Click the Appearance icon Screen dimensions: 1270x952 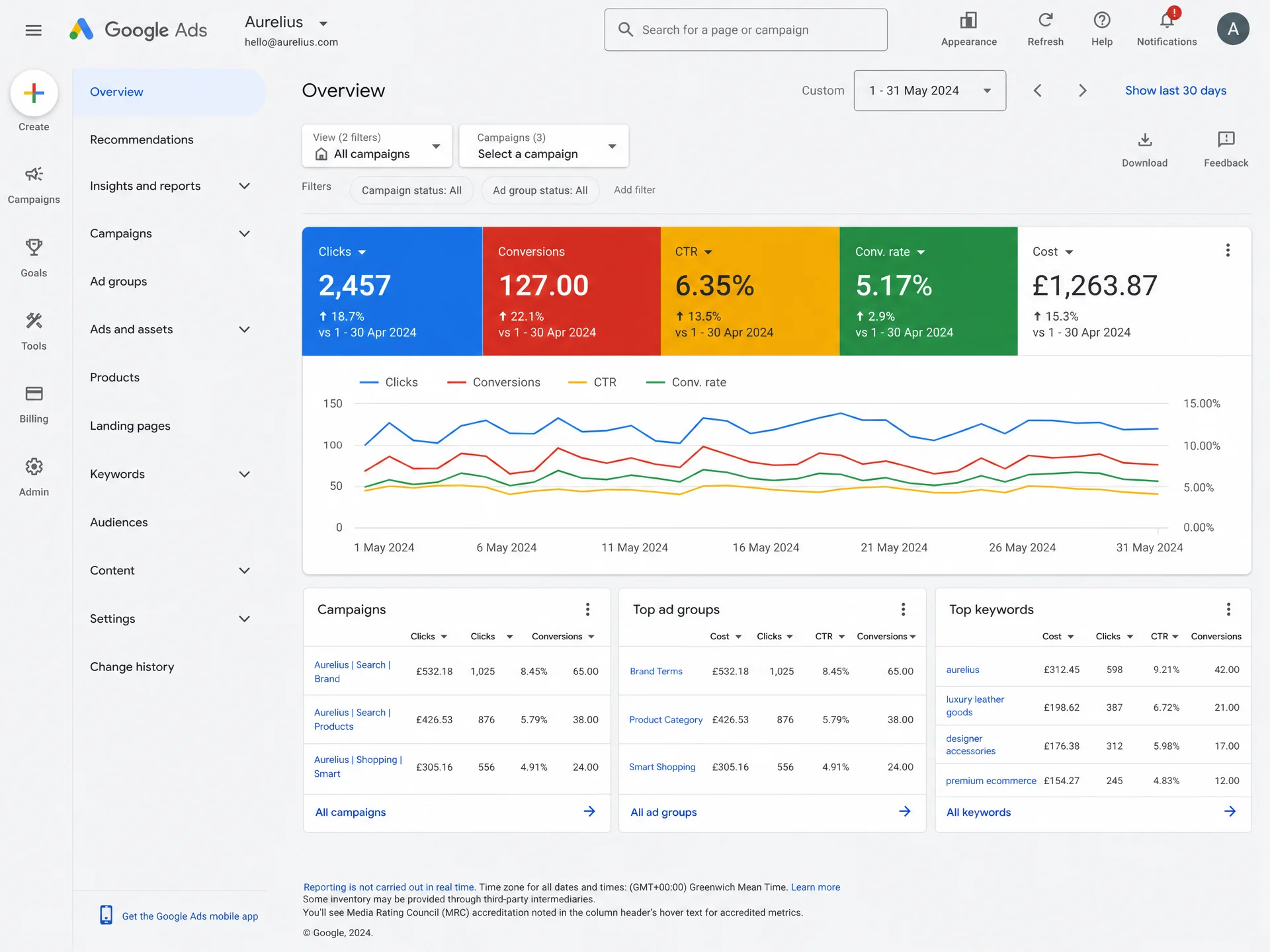(968, 20)
